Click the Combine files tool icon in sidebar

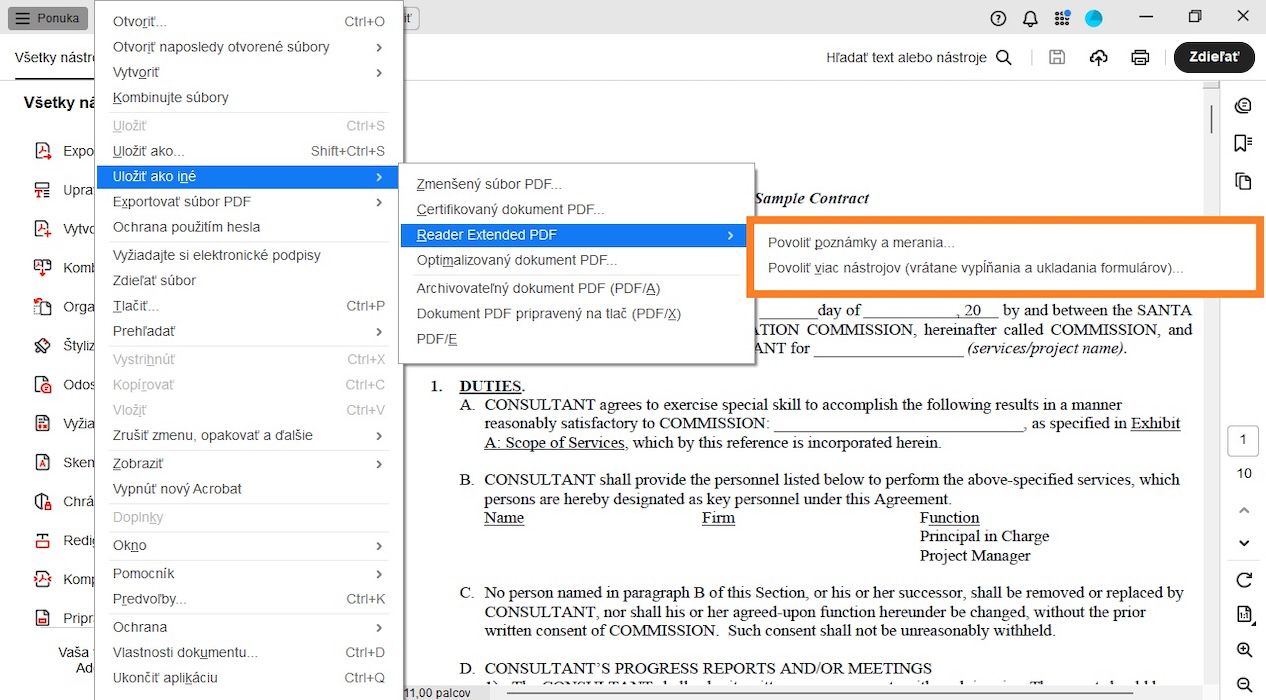43,267
